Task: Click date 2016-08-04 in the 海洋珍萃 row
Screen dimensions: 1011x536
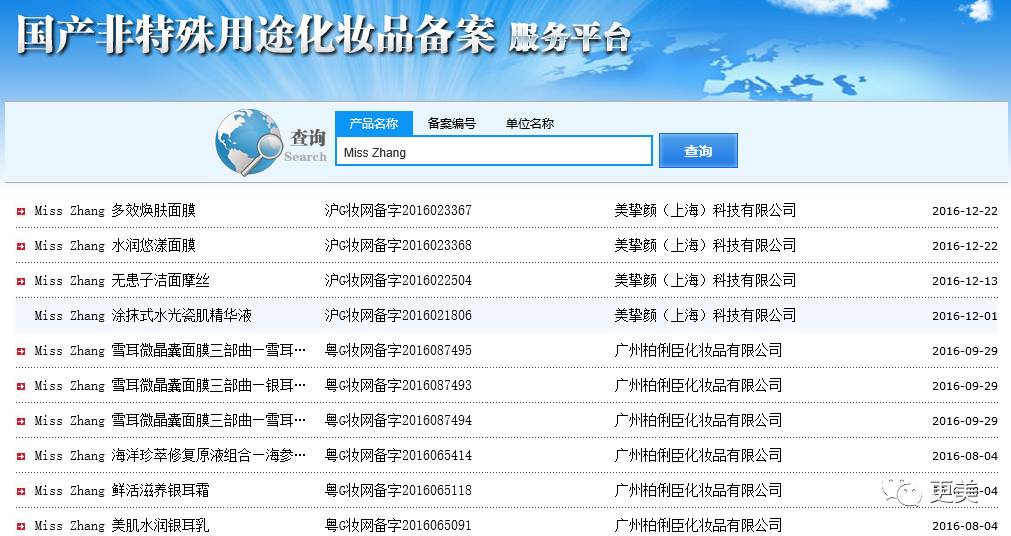Action: [x=965, y=456]
